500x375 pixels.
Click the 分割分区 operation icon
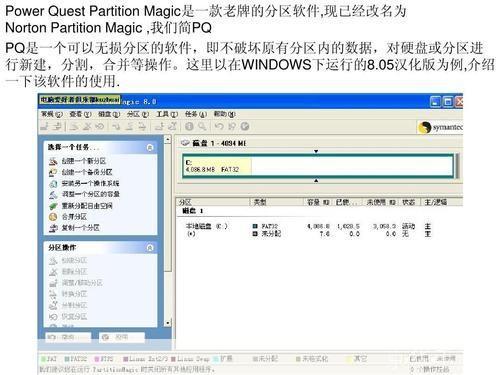coord(53,305)
